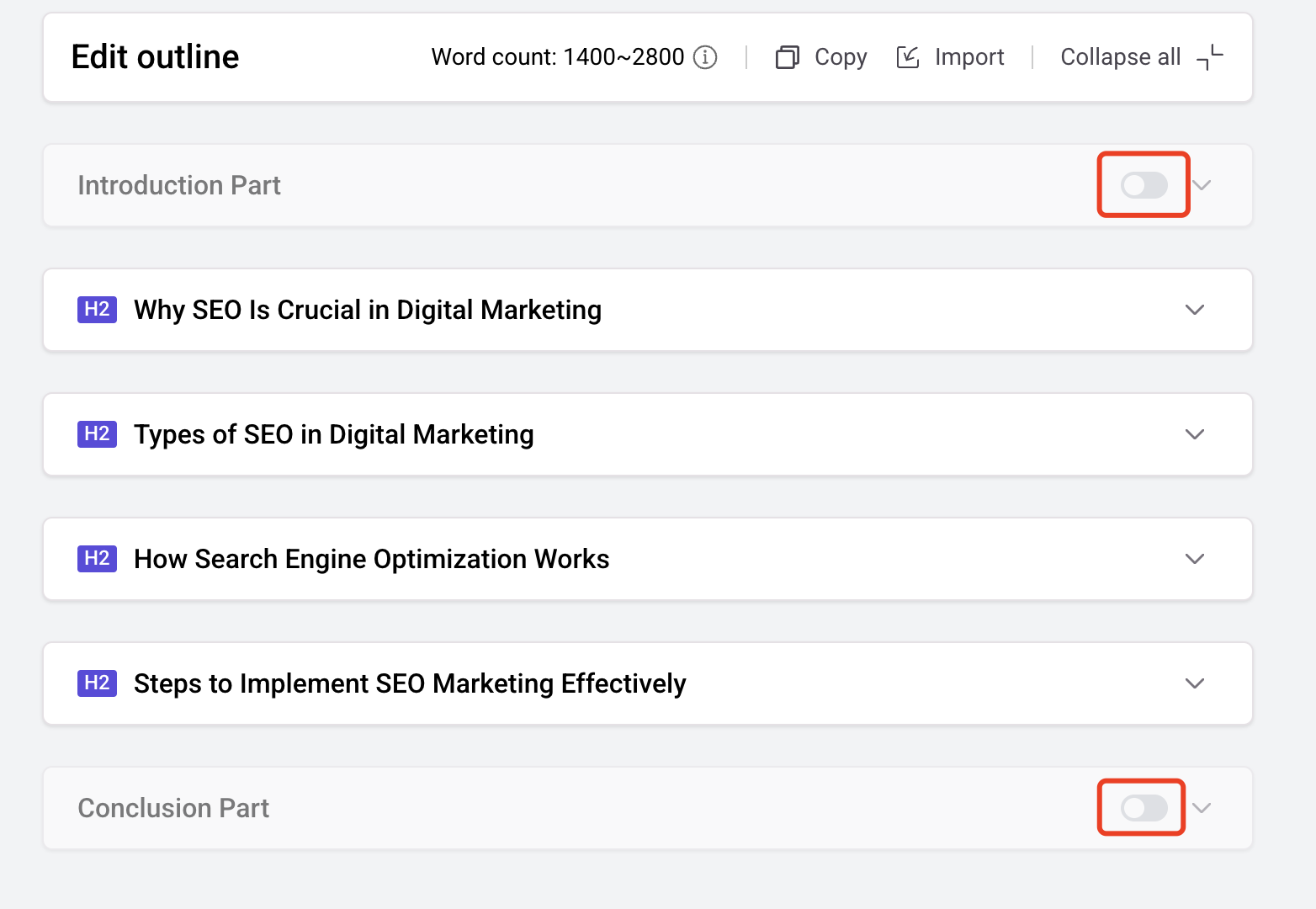Click the Copy button label
The height and width of the screenshot is (909, 1316).
click(x=841, y=57)
